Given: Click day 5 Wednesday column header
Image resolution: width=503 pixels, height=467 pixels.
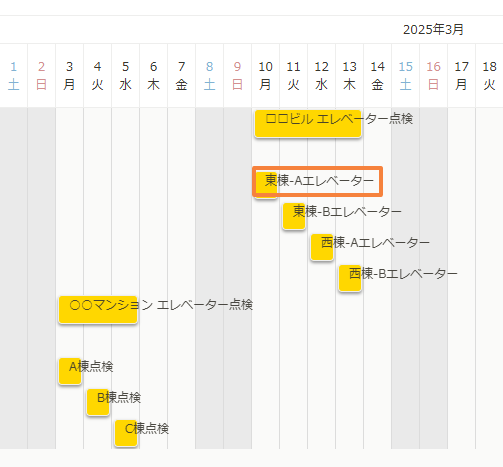Looking at the screenshot, I should (x=125, y=75).
